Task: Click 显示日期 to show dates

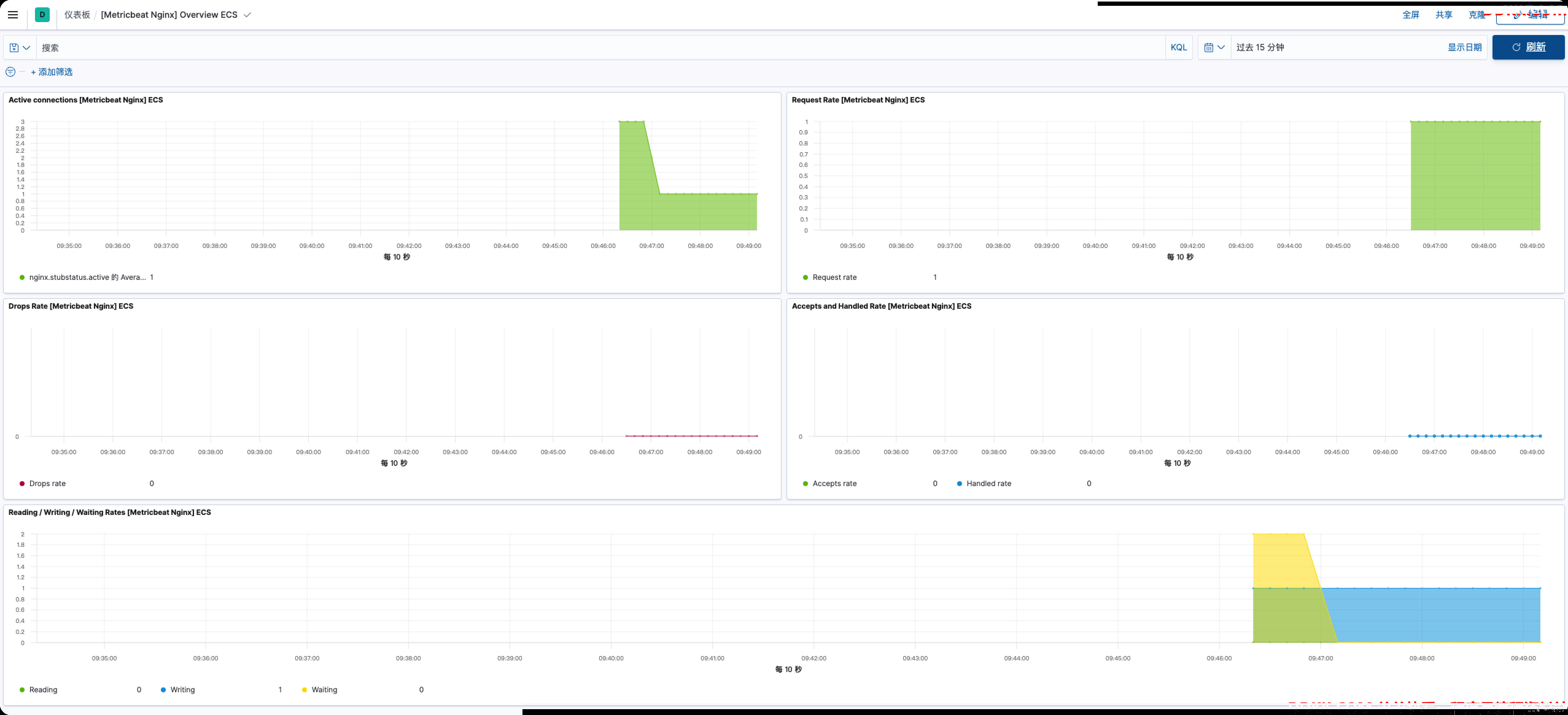Action: pos(1464,48)
